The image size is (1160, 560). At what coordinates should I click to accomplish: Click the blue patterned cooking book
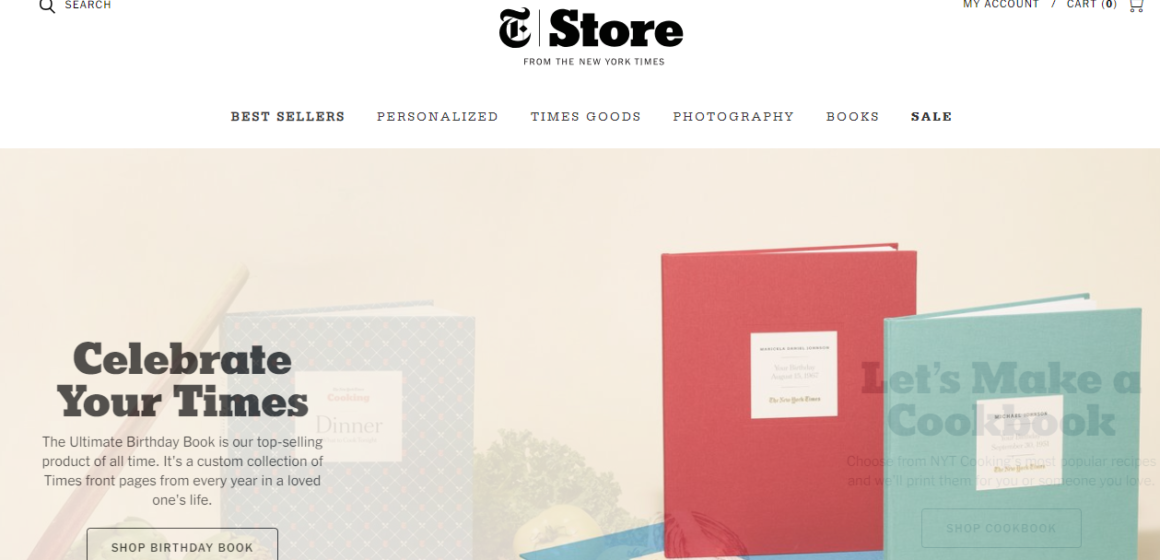(348, 431)
